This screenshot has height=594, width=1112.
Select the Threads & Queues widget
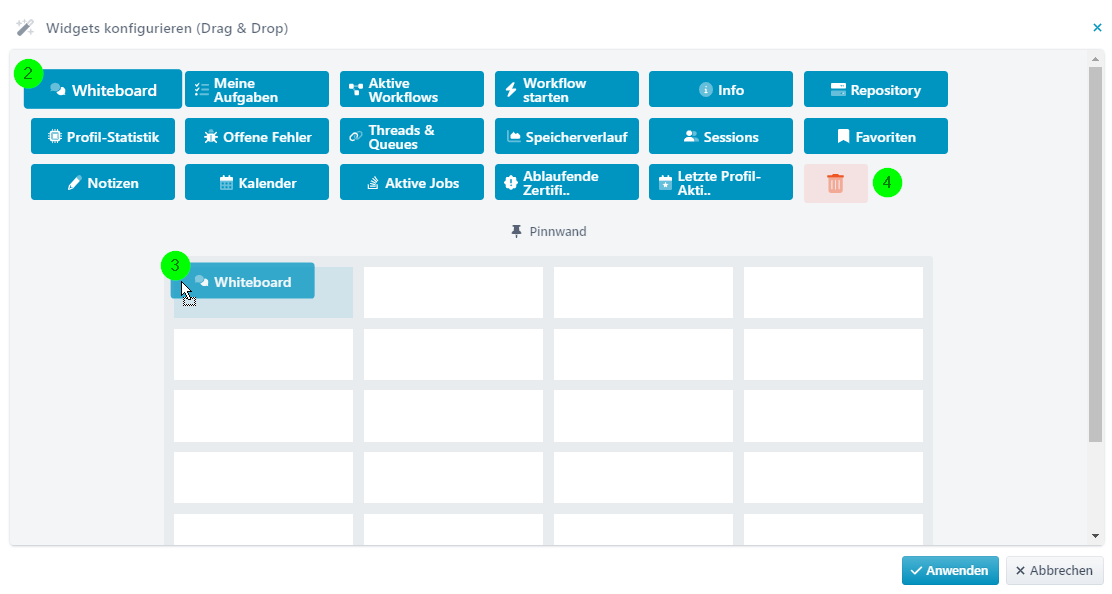point(411,136)
